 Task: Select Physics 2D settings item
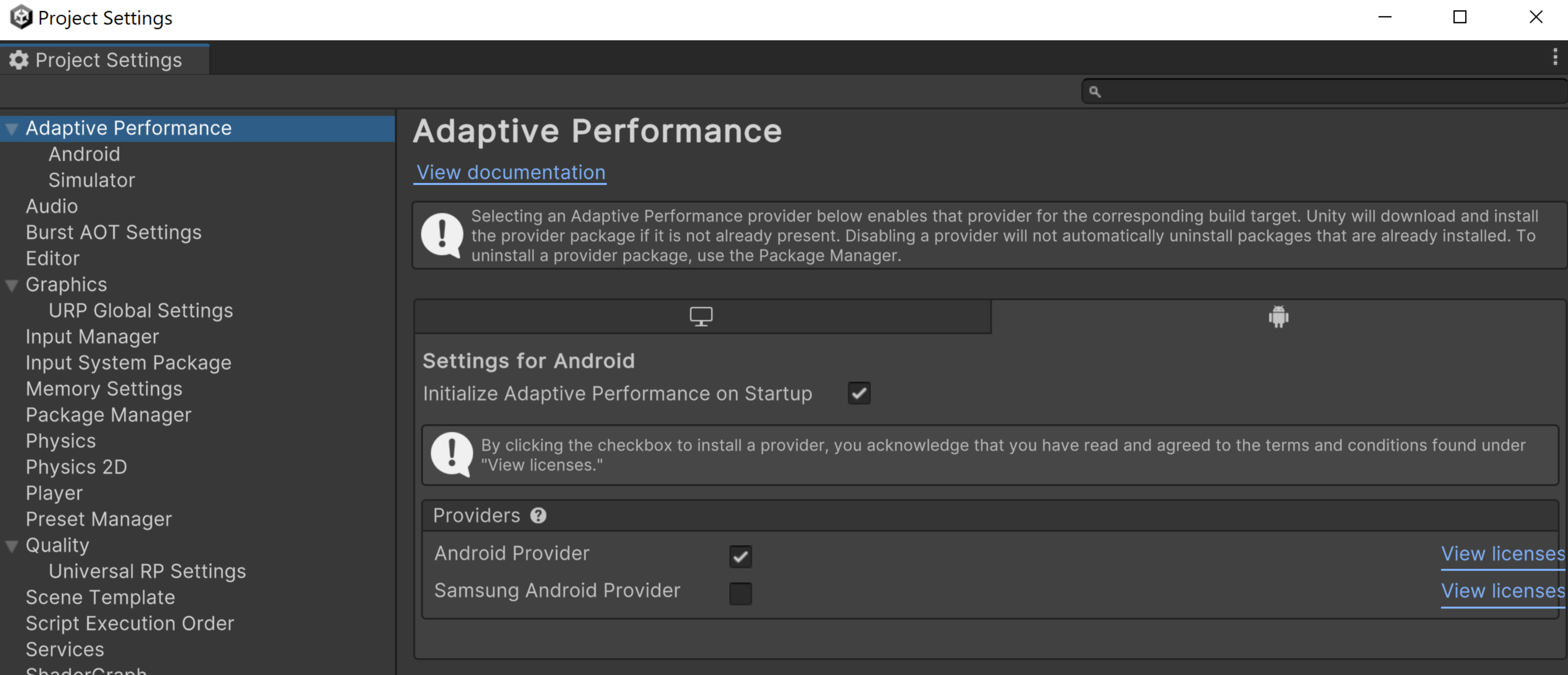(x=76, y=466)
